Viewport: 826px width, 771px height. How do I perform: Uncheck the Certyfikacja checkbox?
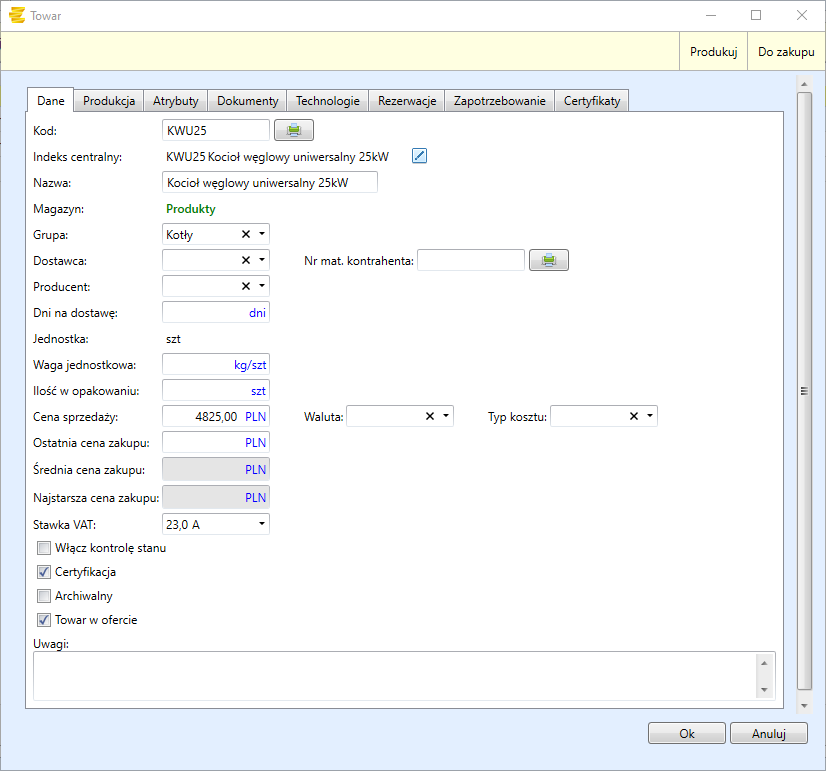click(x=44, y=572)
